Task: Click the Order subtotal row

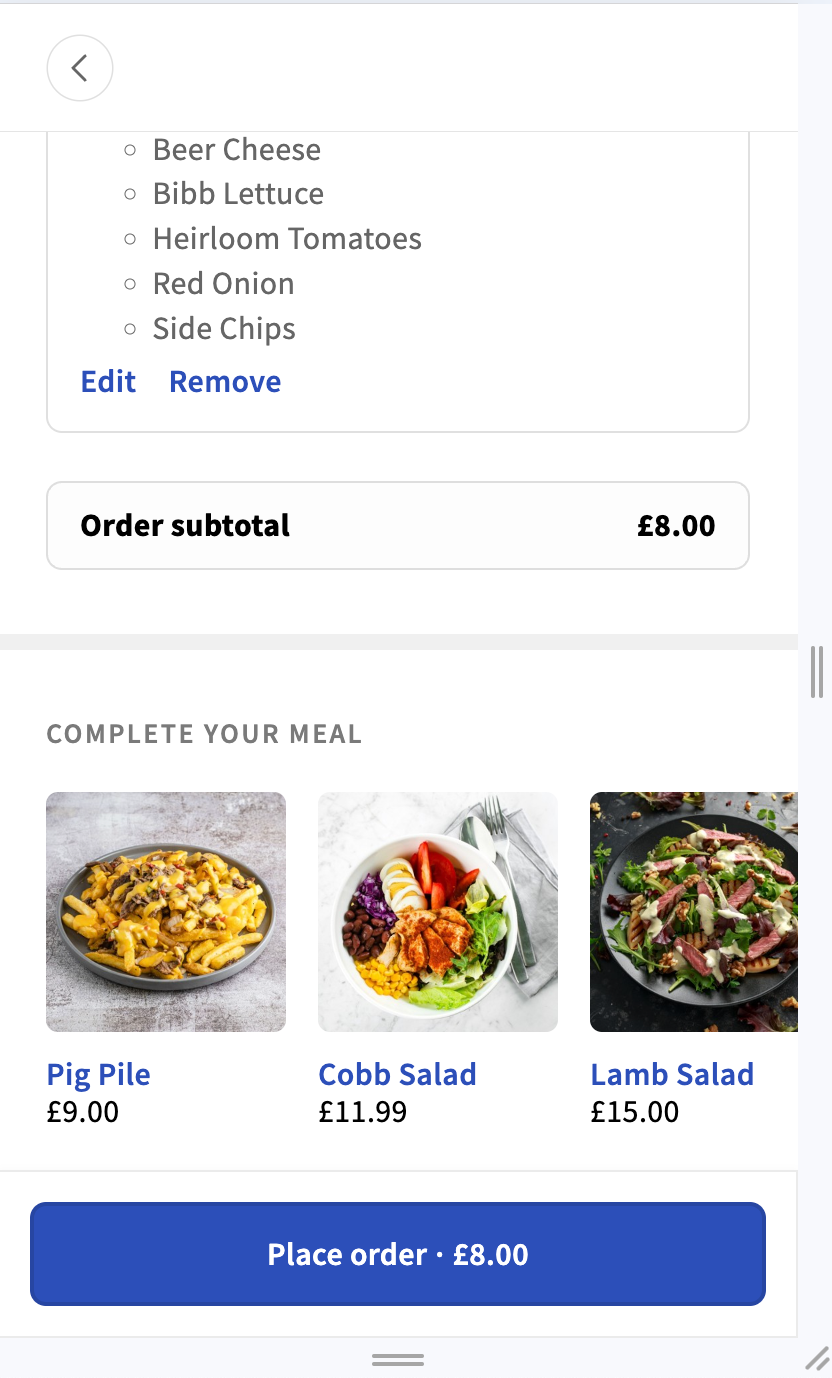Action: coord(398,526)
